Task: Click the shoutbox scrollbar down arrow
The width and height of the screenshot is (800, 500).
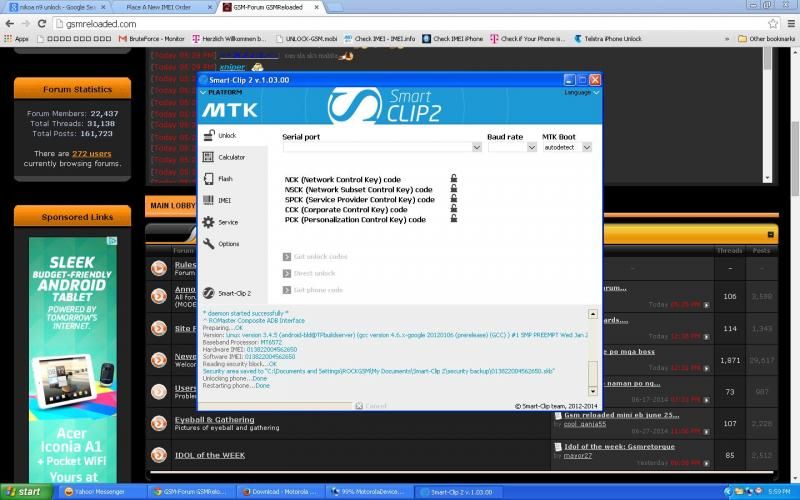Action: (767, 178)
